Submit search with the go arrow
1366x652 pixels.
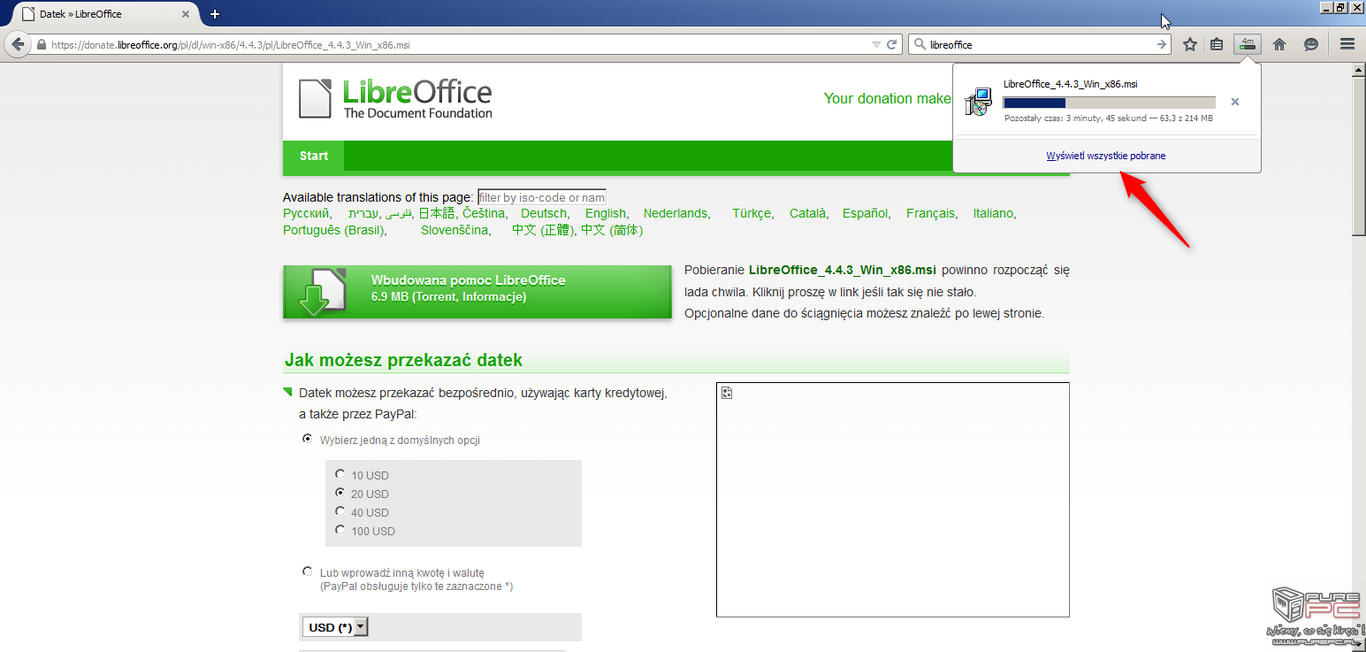coord(1161,45)
